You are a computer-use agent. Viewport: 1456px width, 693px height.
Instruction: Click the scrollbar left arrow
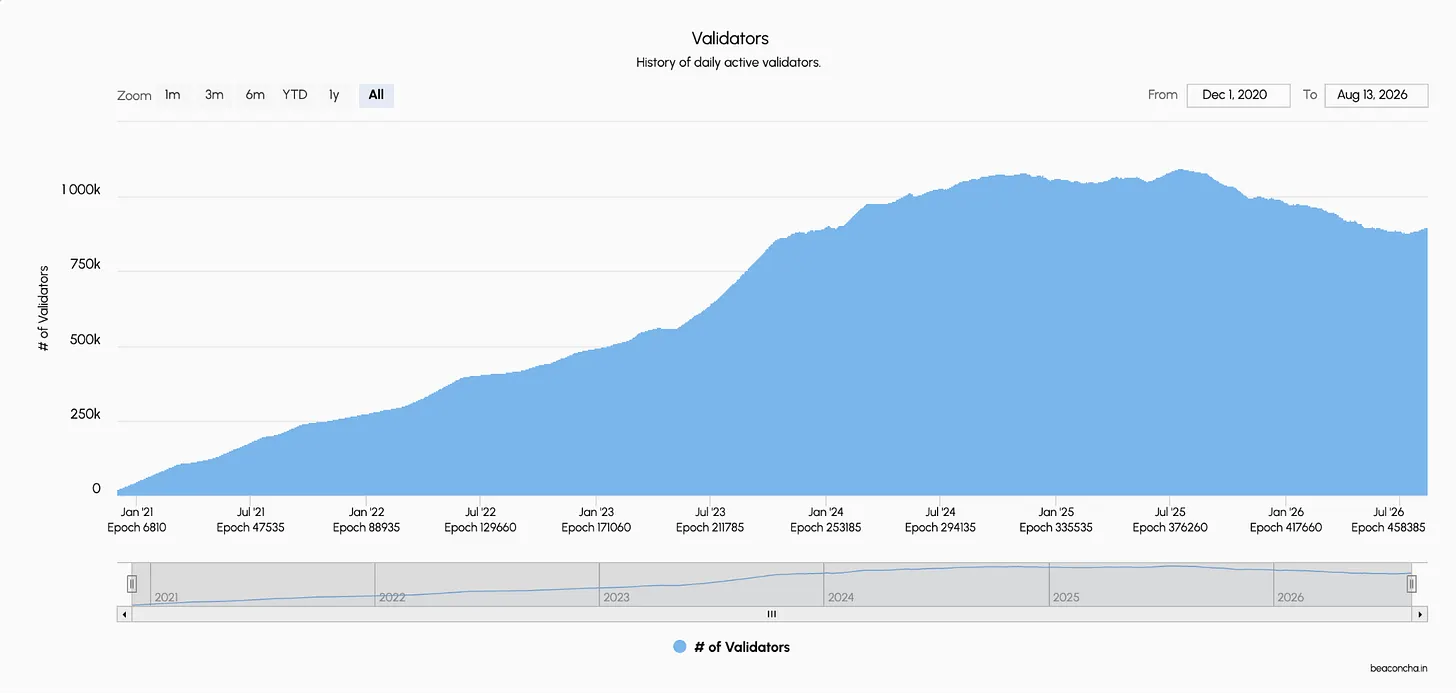click(124, 614)
